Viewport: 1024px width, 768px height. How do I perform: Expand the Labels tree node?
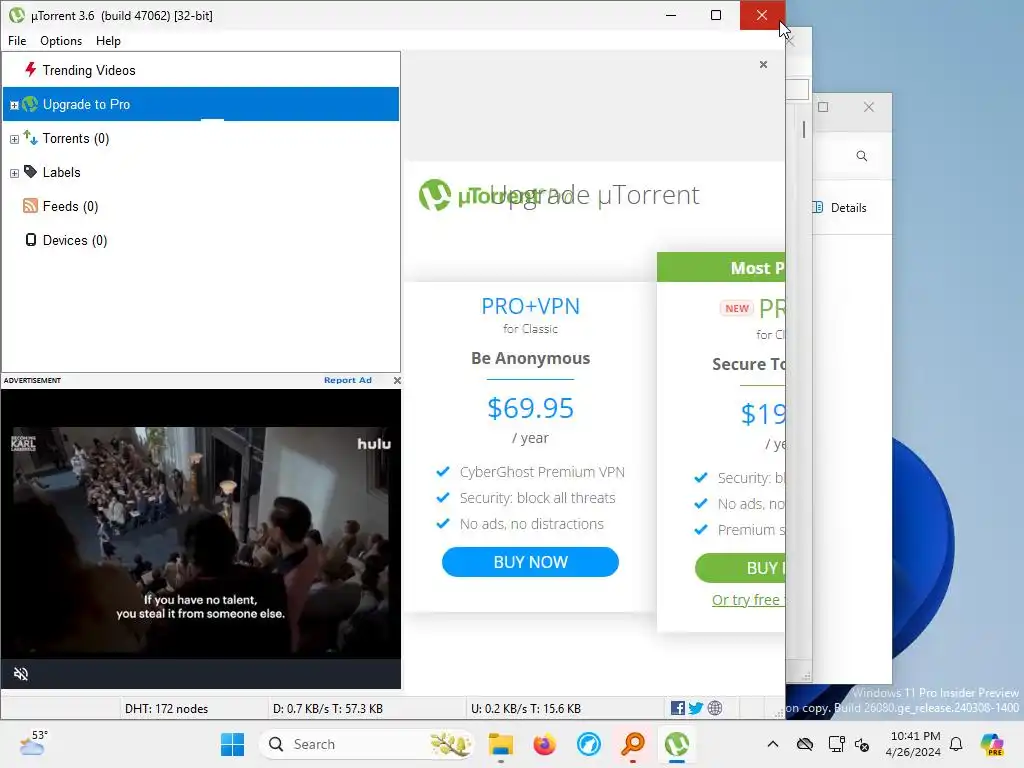(14, 173)
